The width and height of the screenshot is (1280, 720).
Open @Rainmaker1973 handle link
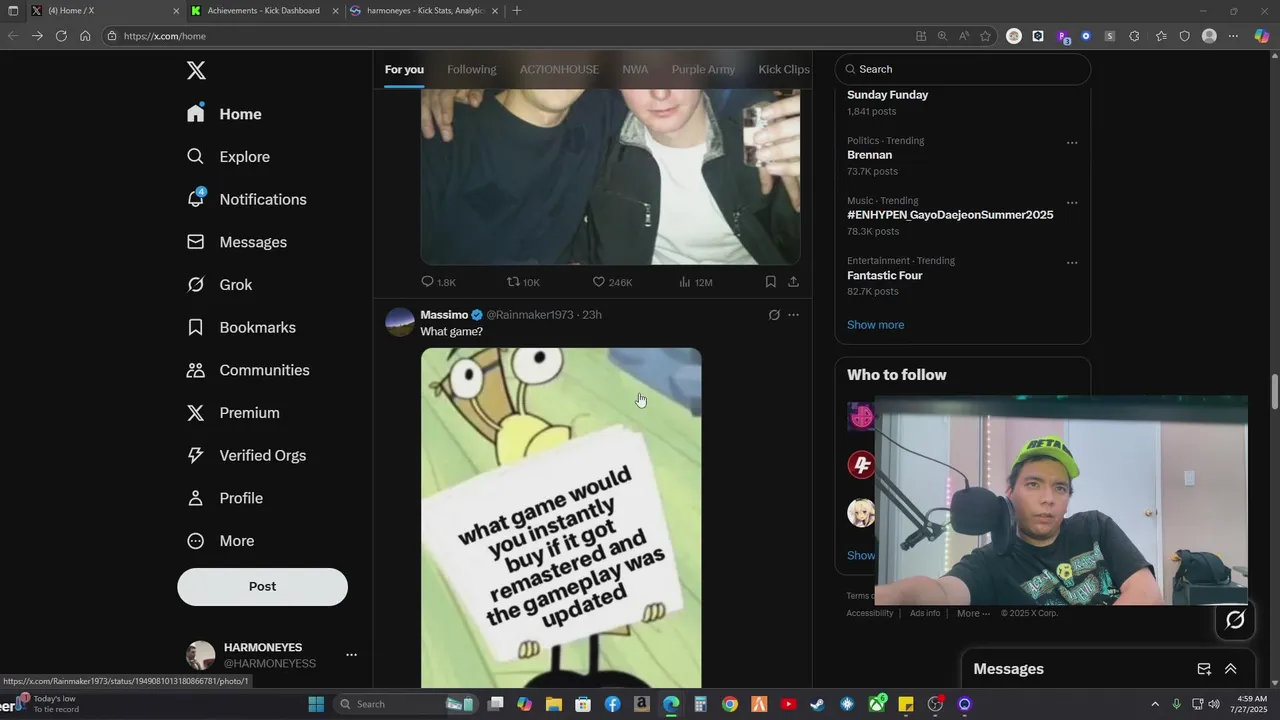530,315
